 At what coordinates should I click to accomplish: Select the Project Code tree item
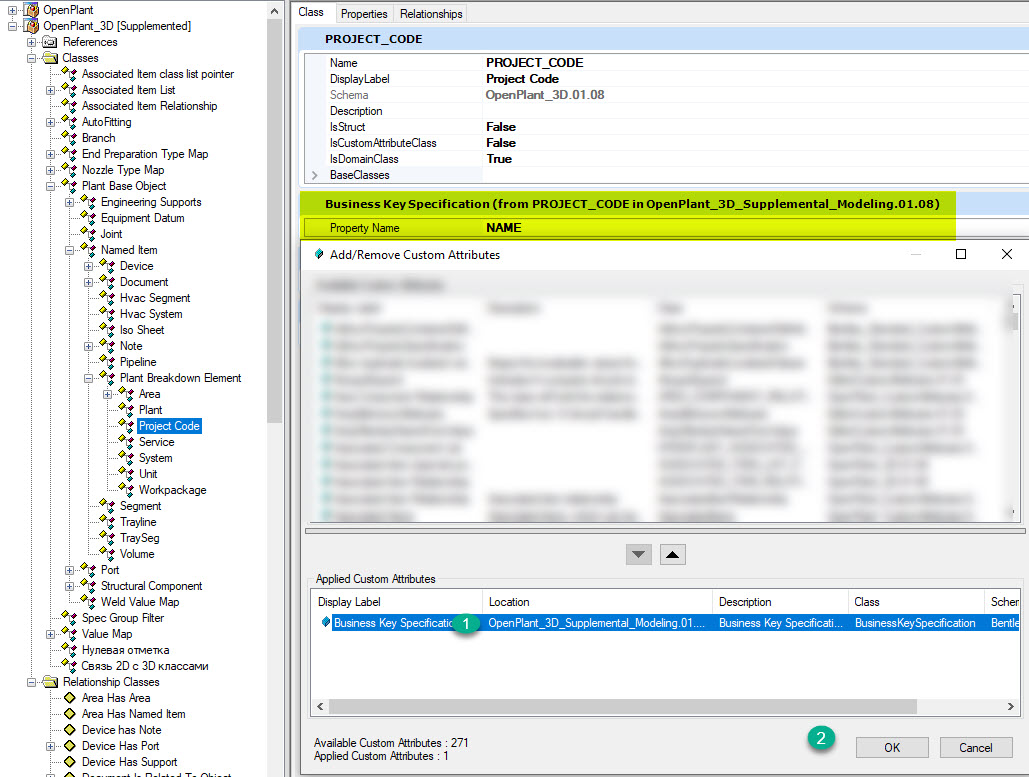169,426
